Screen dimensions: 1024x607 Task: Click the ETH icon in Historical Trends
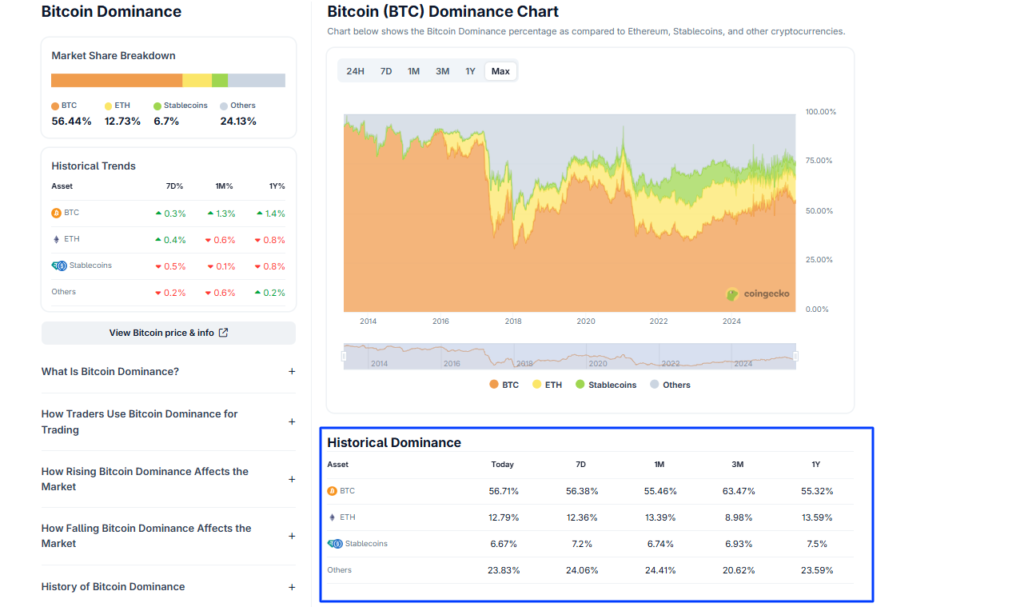tap(56, 239)
